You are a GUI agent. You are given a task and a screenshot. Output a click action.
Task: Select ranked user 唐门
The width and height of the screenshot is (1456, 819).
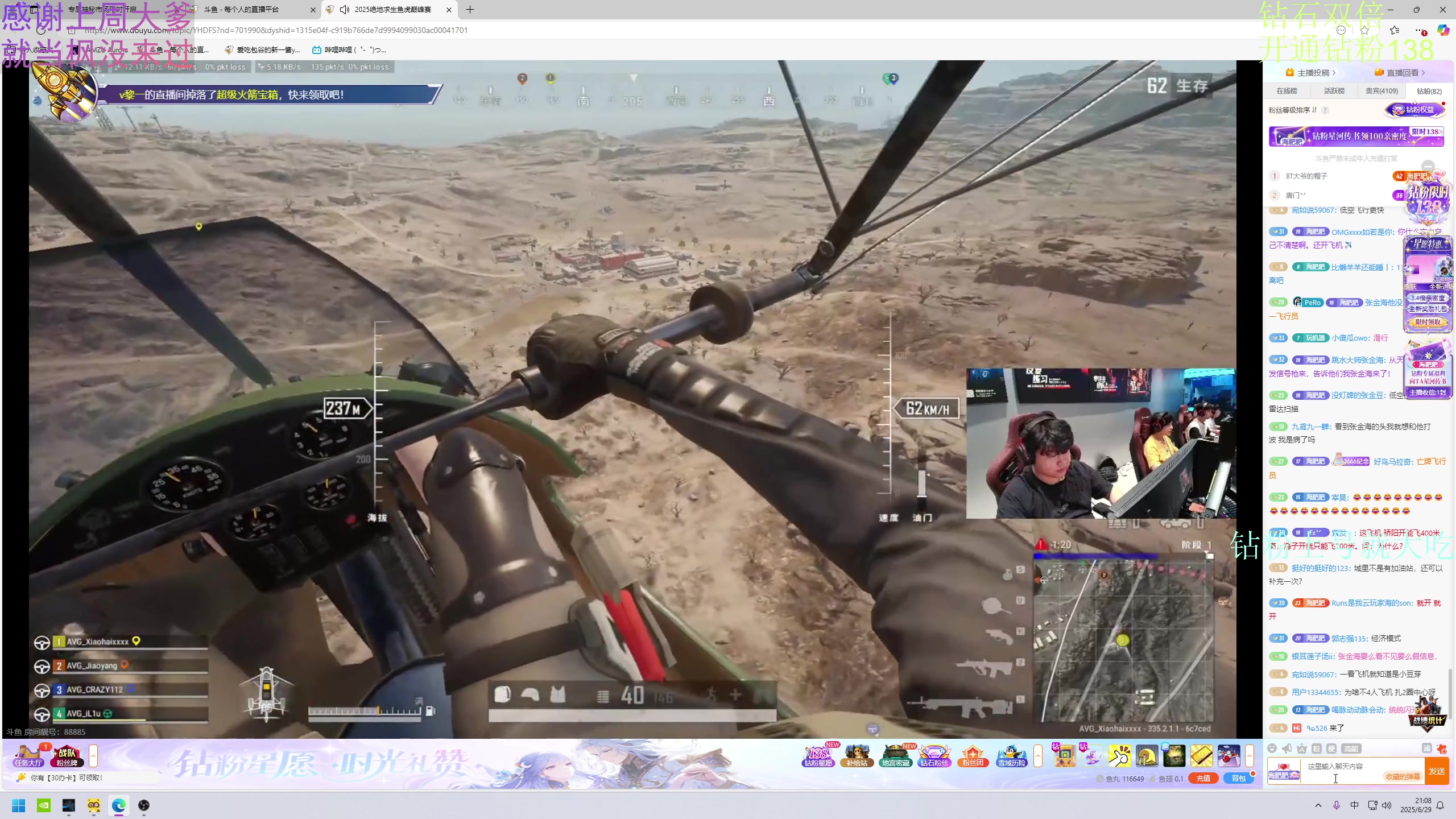pyautogui.click(x=1295, y=195)
